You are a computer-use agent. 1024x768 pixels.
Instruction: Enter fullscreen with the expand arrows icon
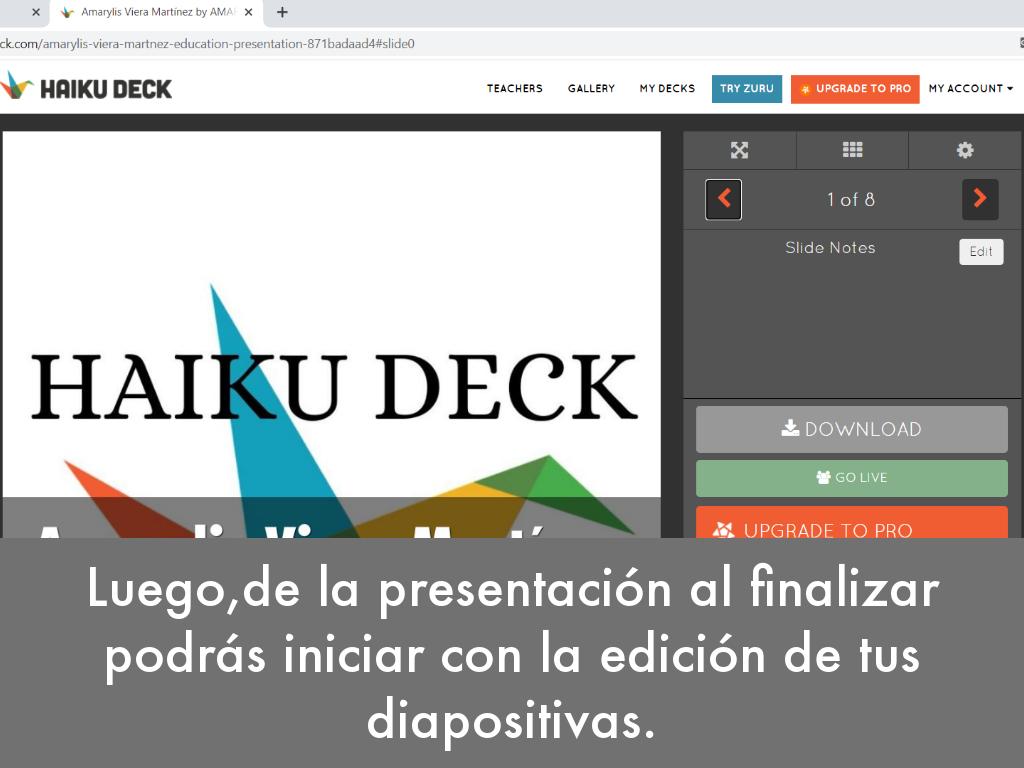click(739, 150)
